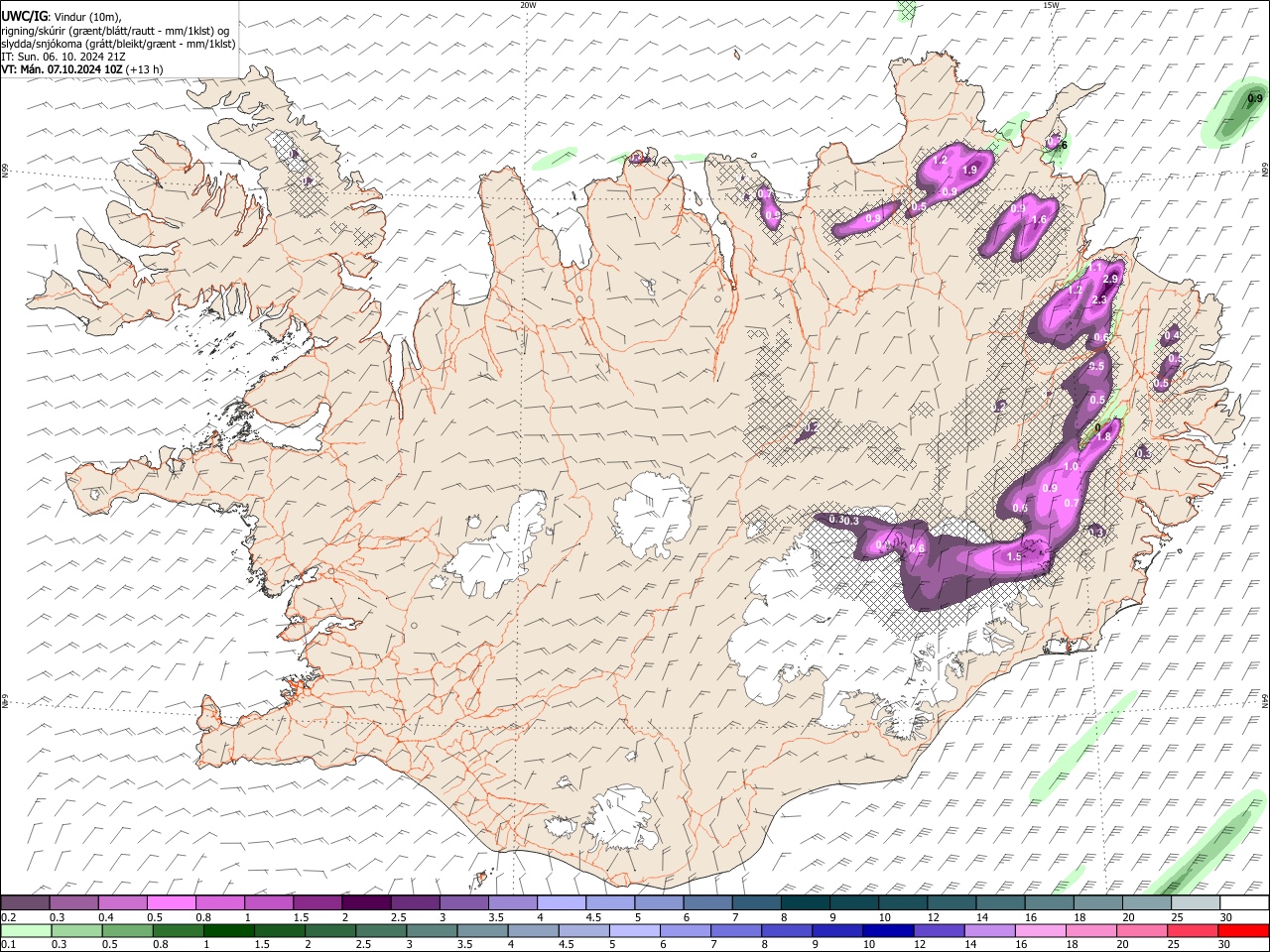Click the bright pink swatch between 0.5 and 0.8

171,902
